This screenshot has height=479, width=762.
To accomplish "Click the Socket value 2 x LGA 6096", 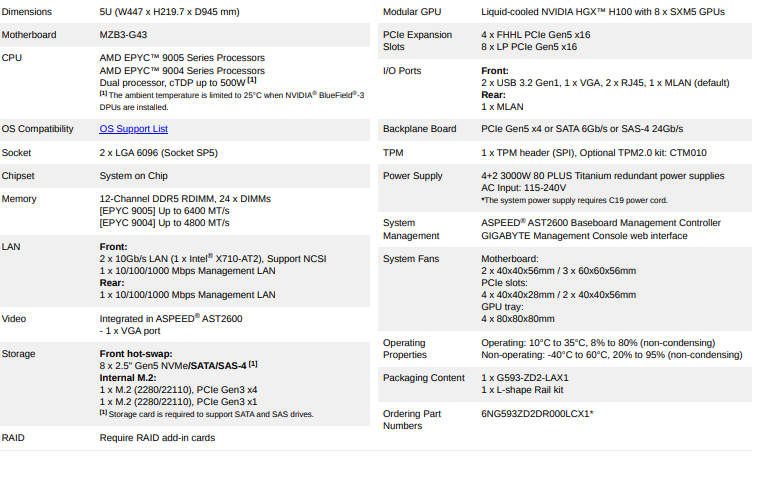I will 158,153.
